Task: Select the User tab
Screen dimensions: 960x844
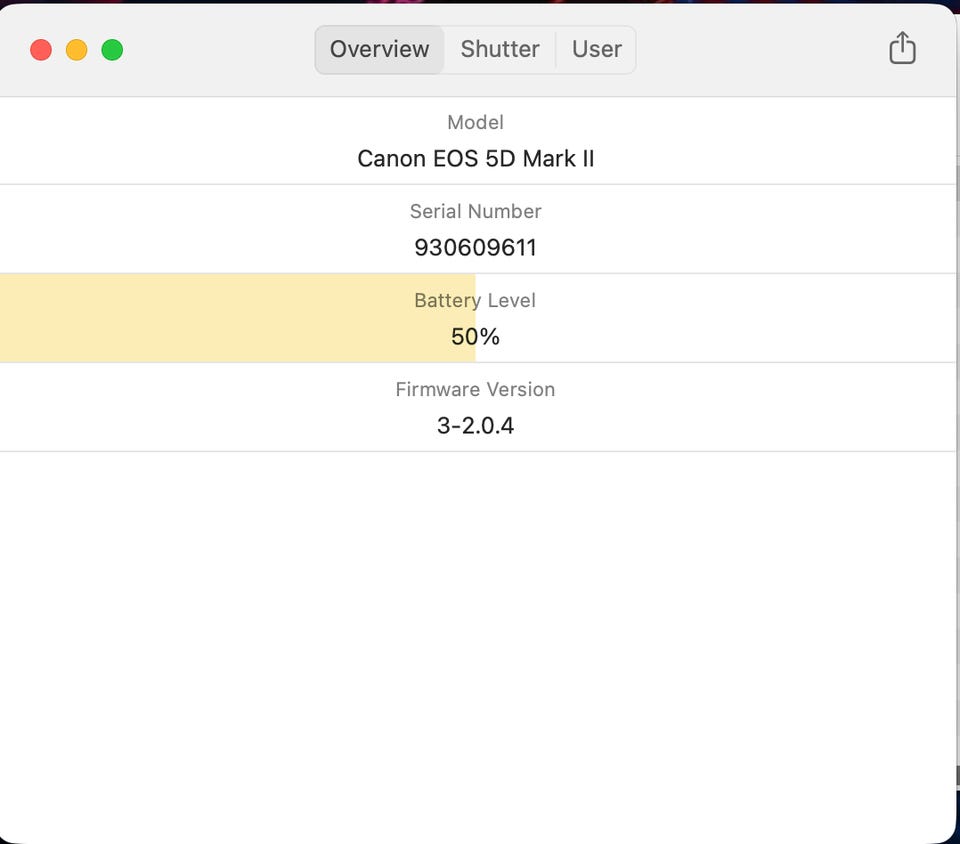Action: pos(597,49)
